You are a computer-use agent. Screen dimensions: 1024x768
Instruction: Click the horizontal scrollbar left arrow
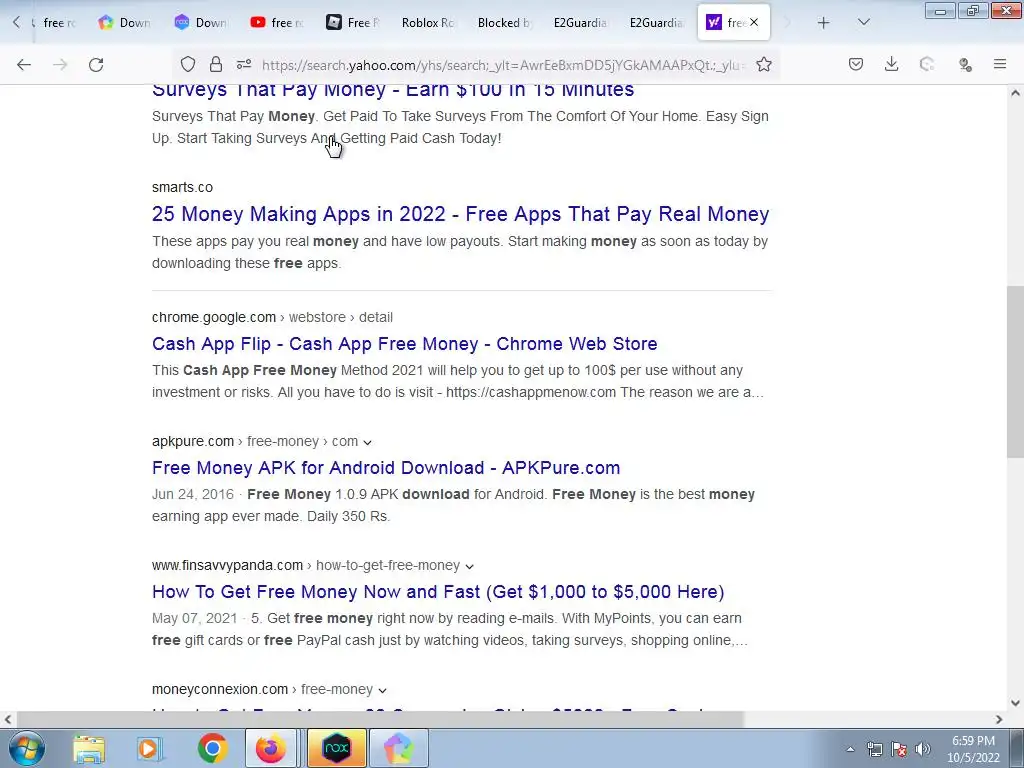7,719
